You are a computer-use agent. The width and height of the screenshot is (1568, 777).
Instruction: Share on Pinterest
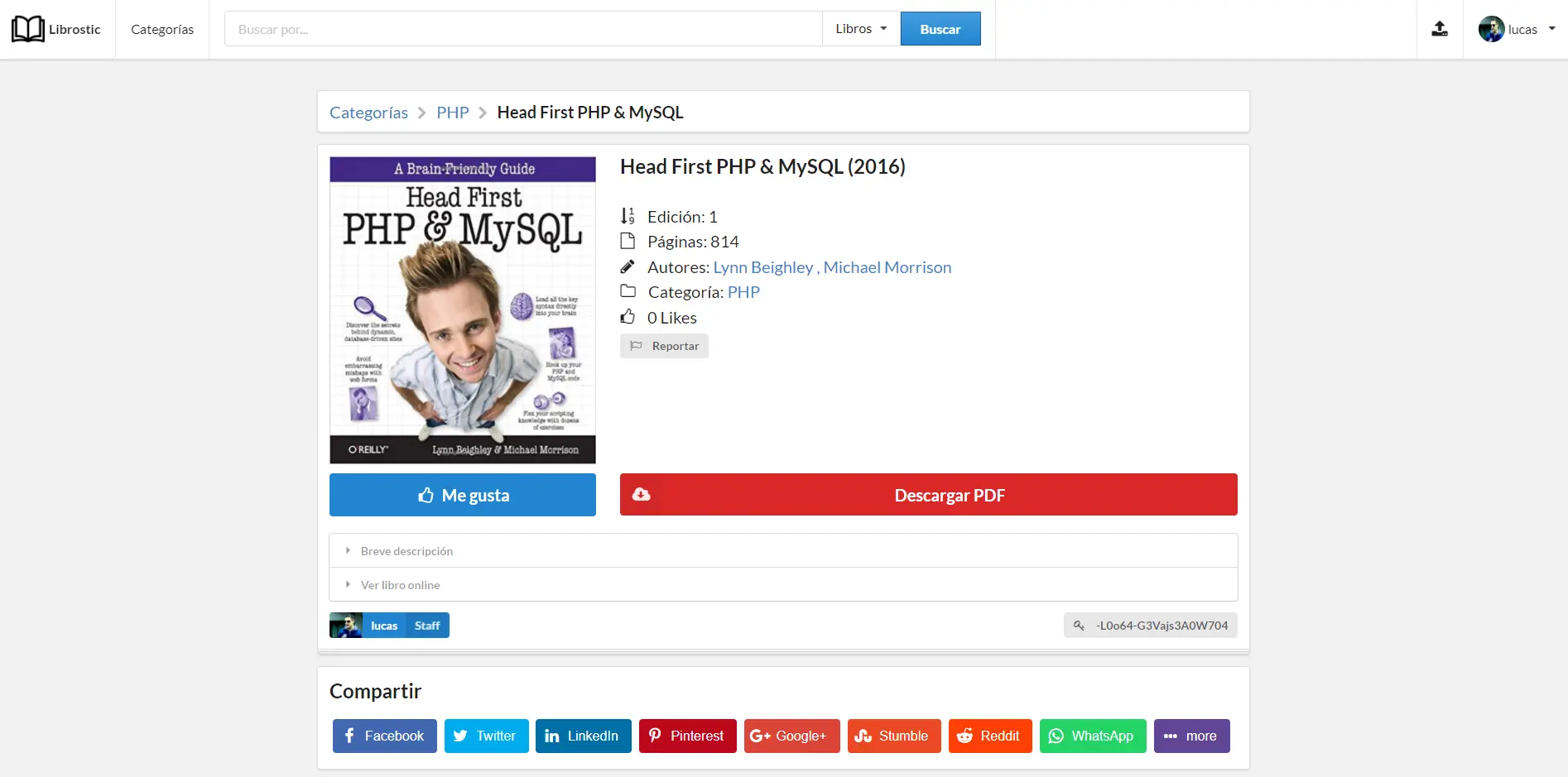pyautogui.click(x=688, y=736)
